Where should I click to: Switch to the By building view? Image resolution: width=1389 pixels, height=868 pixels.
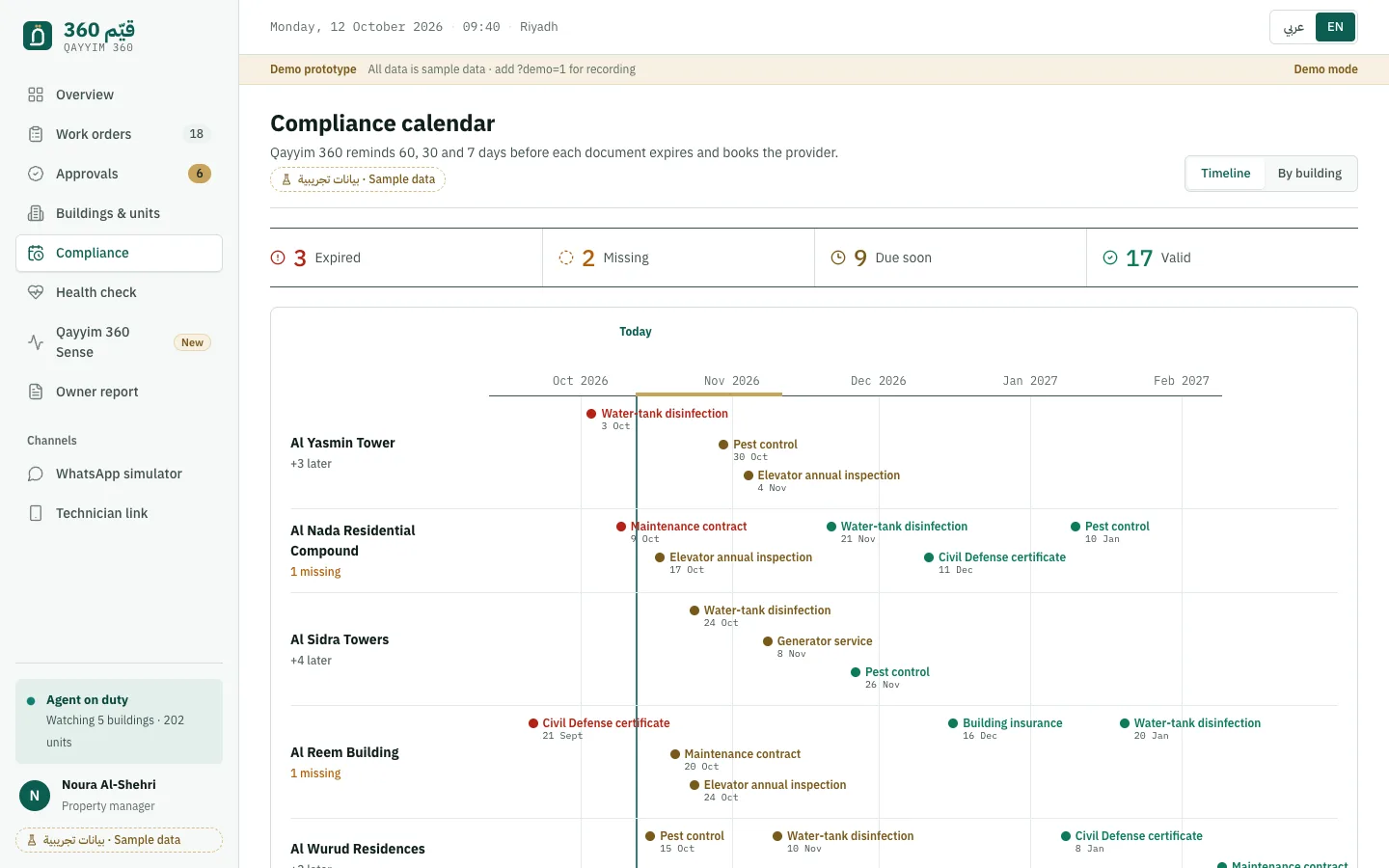[1310, 174]
